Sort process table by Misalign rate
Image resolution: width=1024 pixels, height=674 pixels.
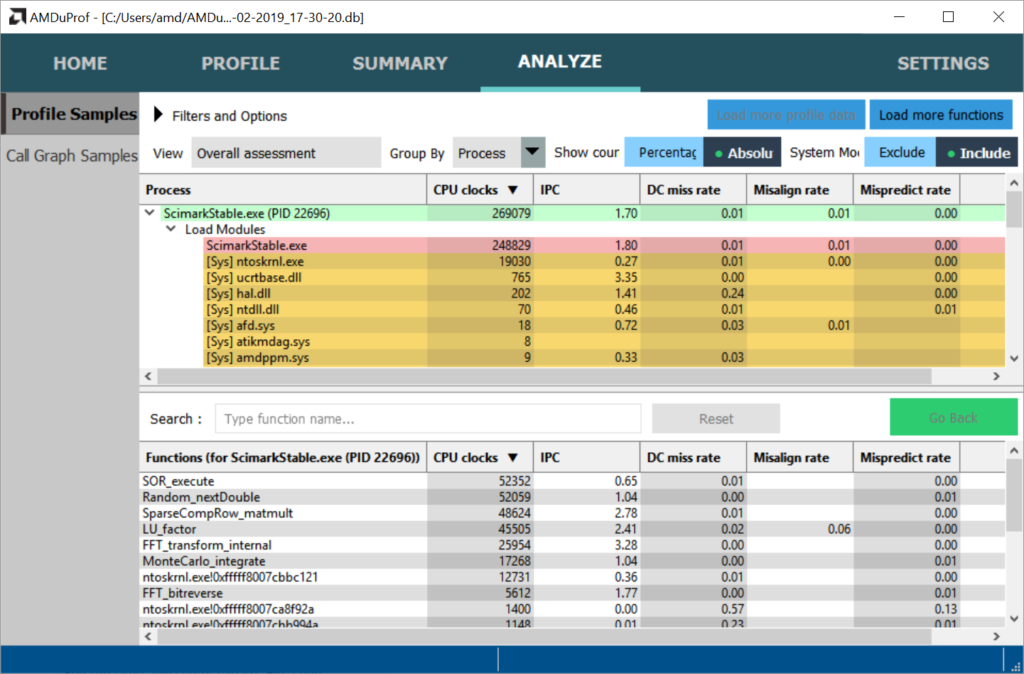coord(800,190)
